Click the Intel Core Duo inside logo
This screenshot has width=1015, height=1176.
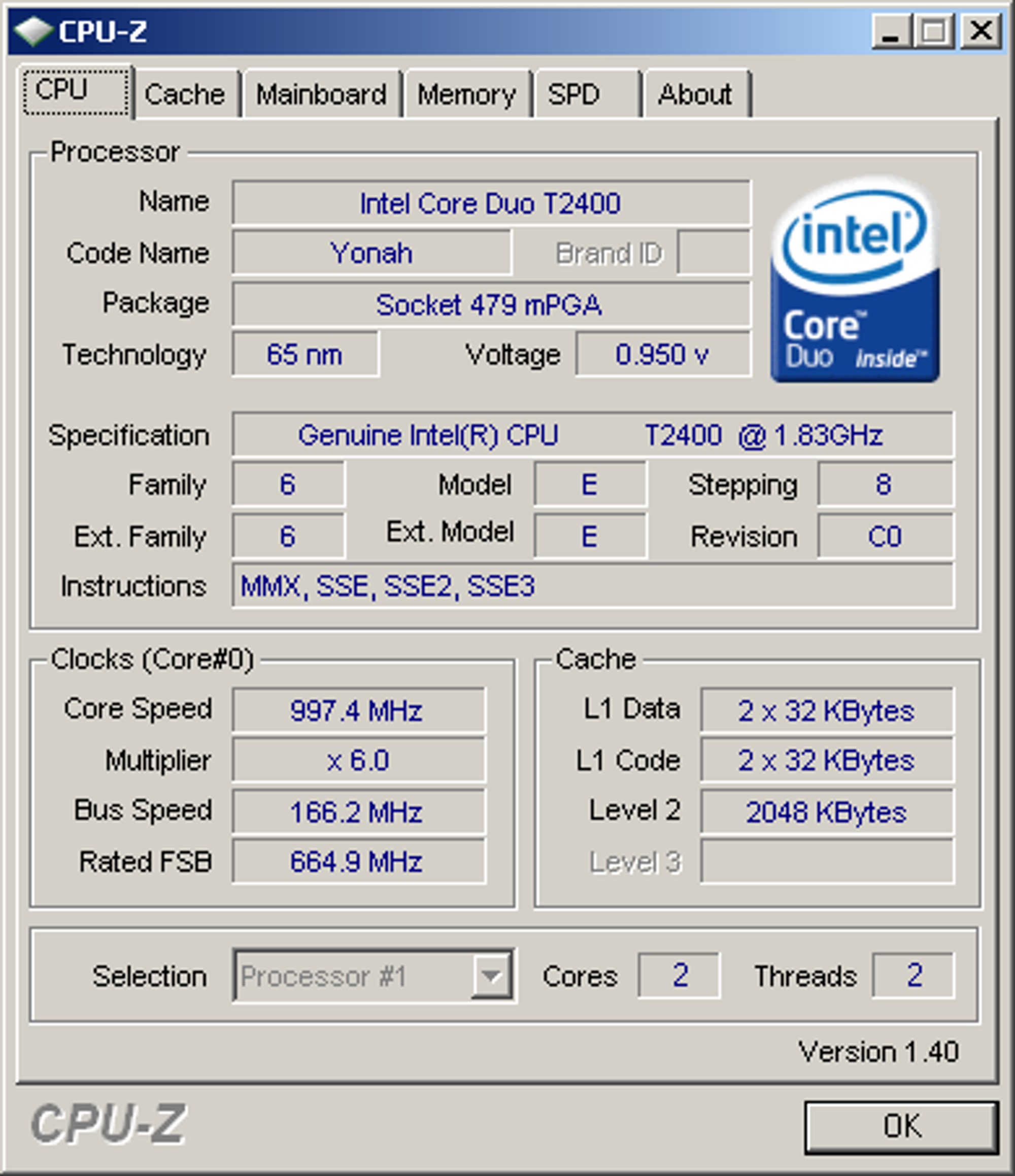855,279
